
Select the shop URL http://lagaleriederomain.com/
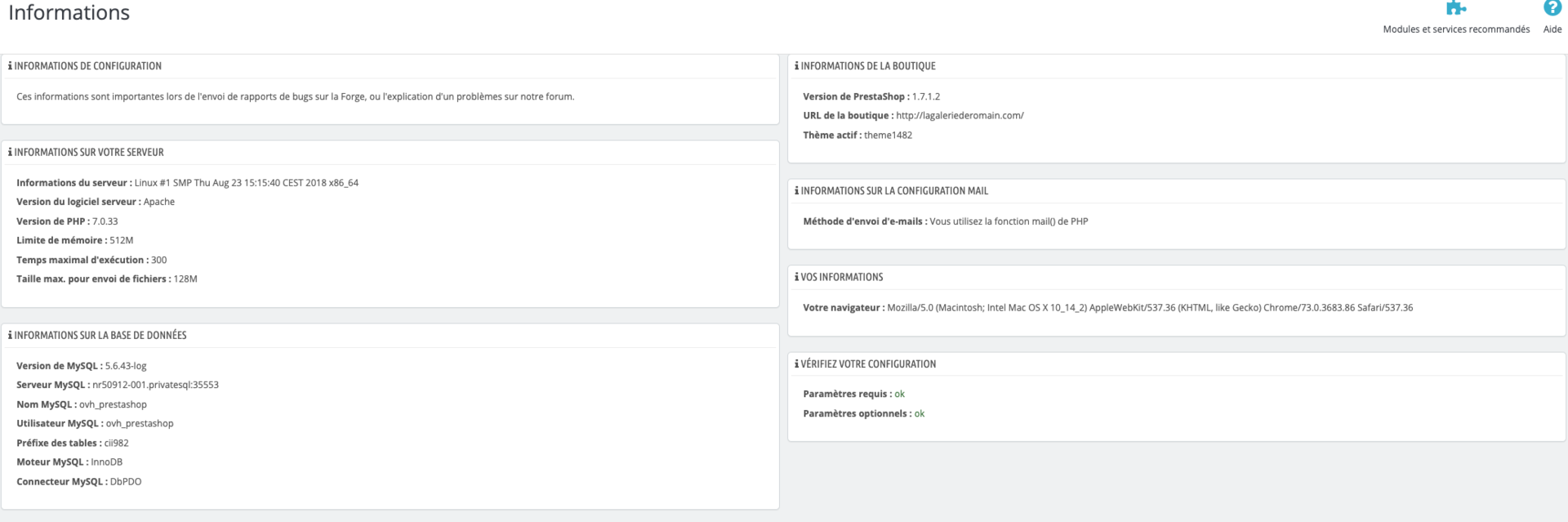pyautogui.click(x=960, y=116)
